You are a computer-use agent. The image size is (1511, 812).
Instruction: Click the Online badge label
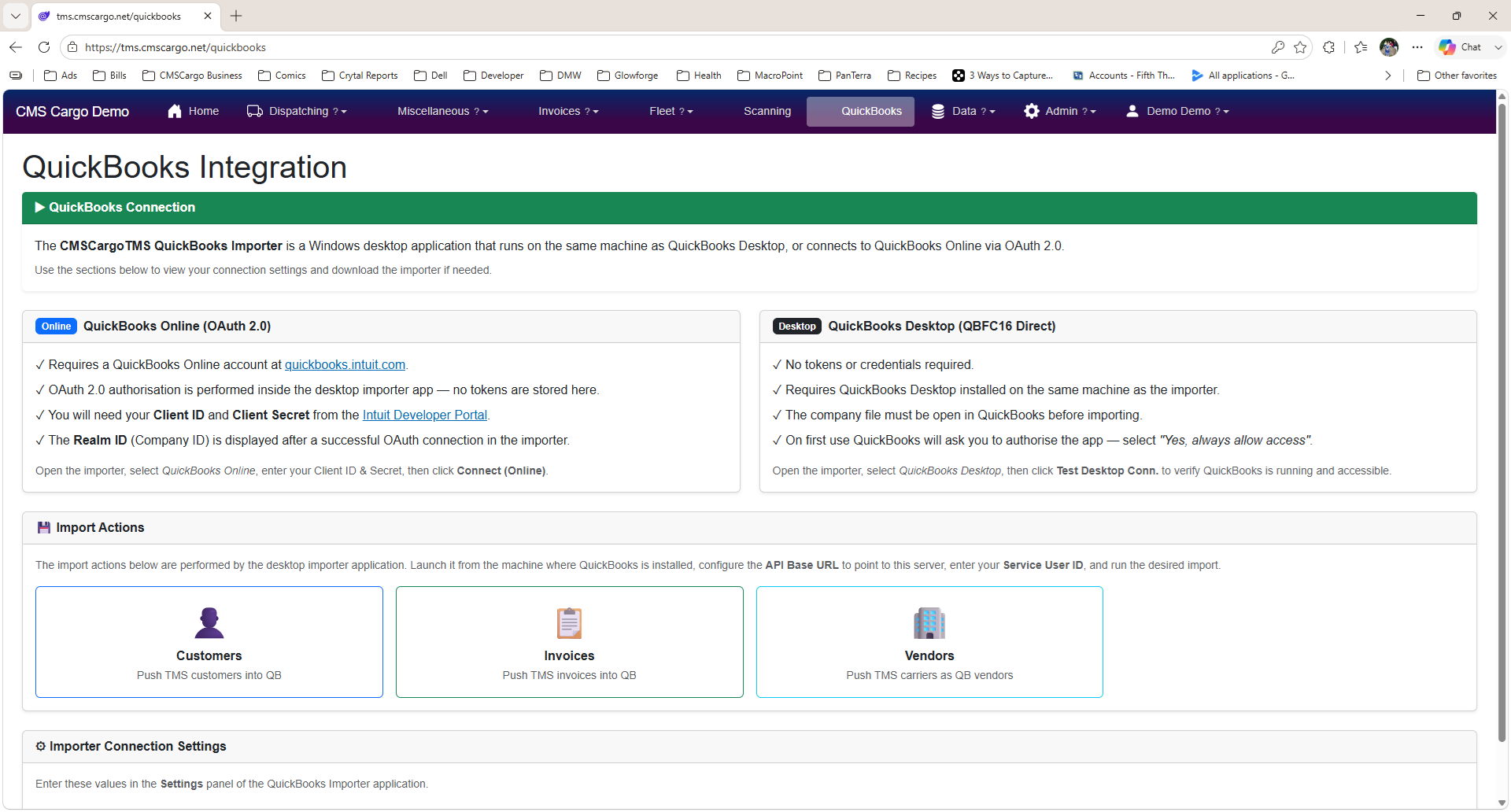pos(56,327)
